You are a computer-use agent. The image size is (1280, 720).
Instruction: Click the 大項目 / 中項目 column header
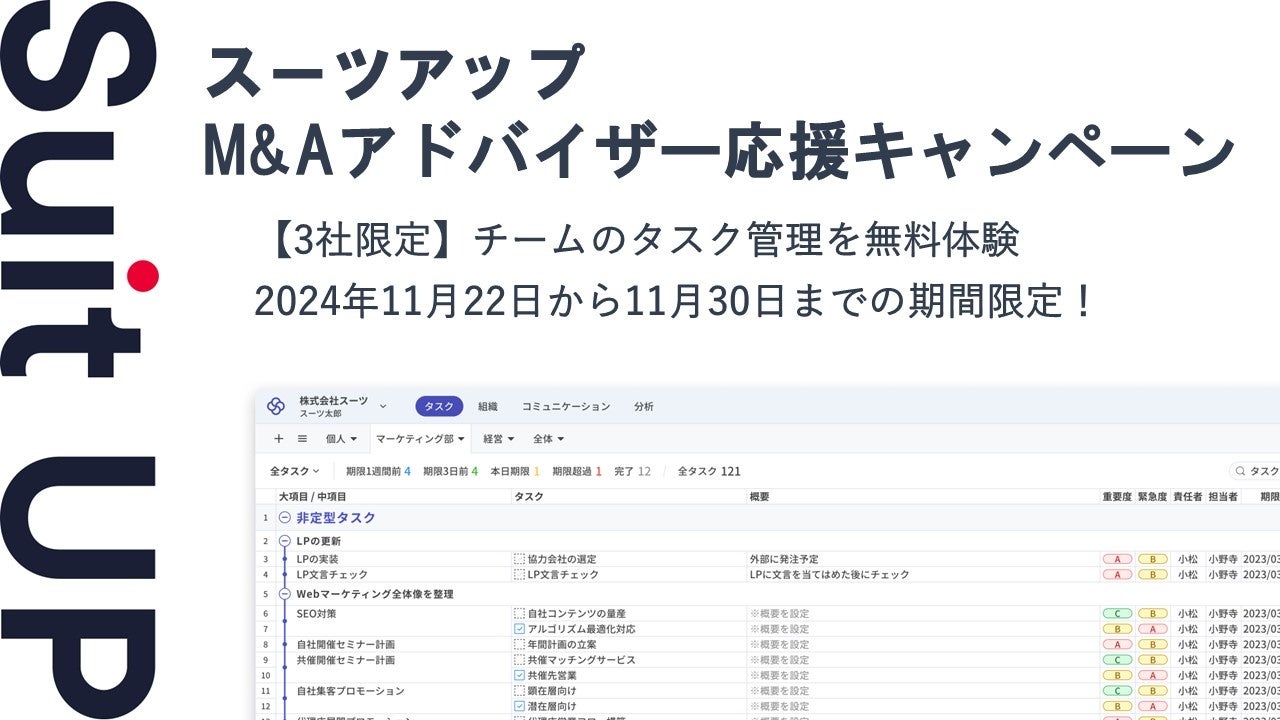tap(313, 496)
